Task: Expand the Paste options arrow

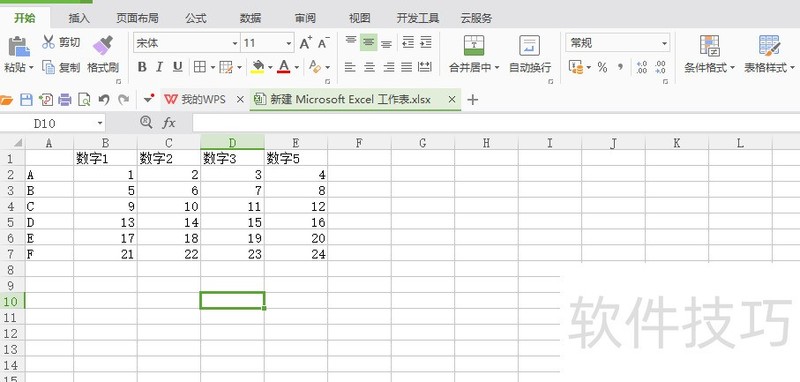Action: point(31,67)
